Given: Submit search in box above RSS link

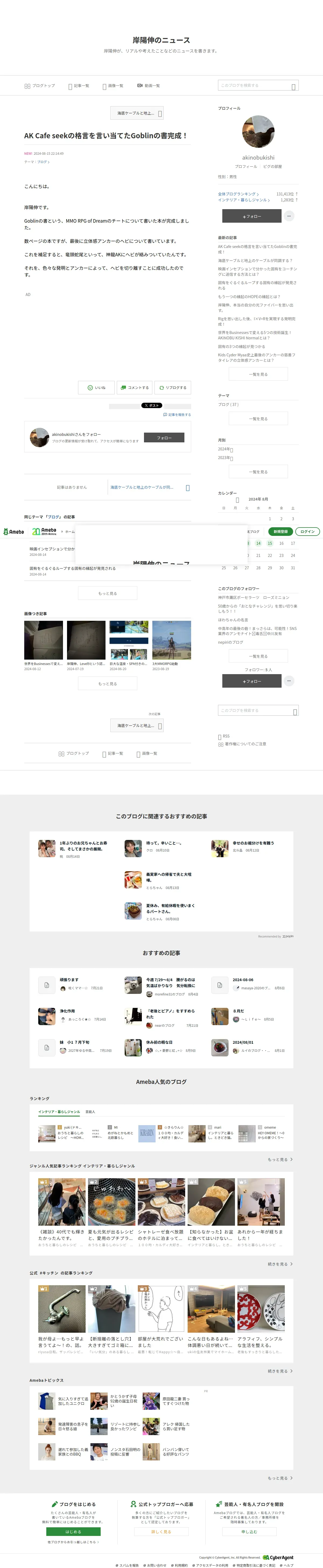Looking at the screenshot, I should (x=295, y=712).
